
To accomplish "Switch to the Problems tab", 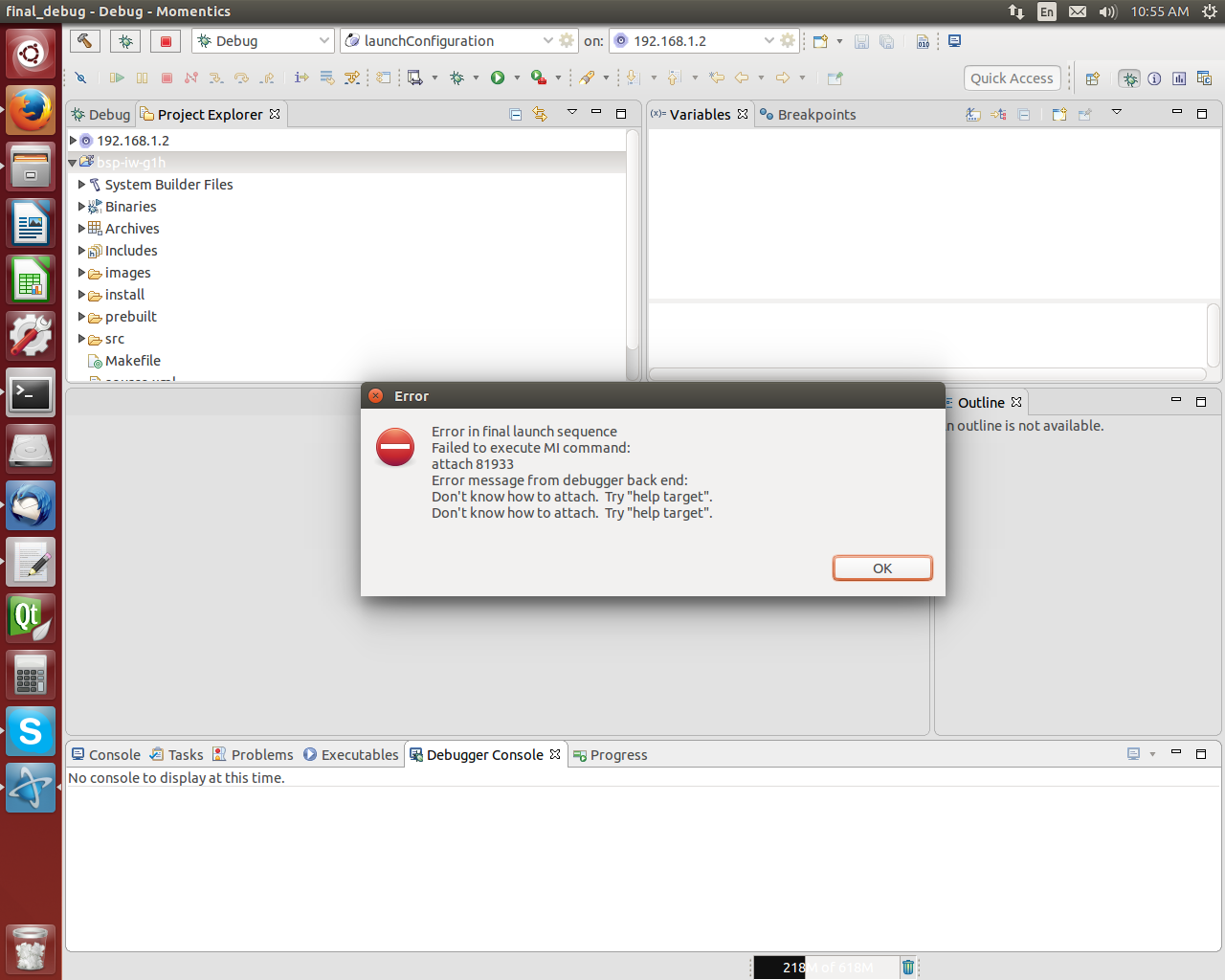I will click(261, 755).
